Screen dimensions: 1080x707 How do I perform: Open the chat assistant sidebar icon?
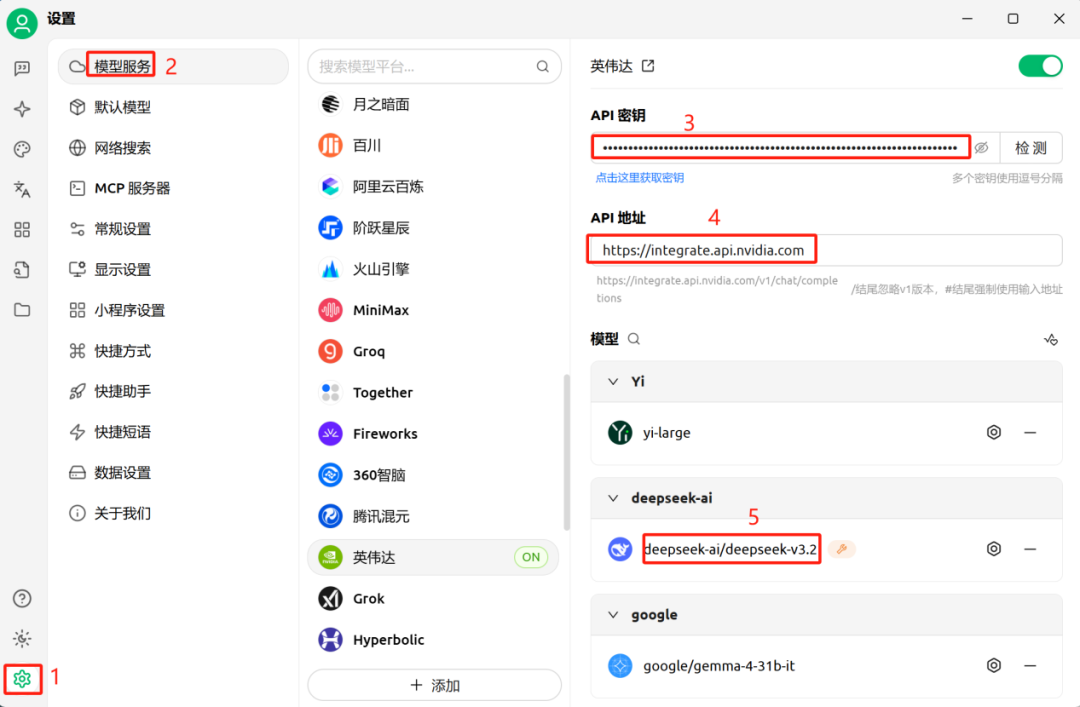pyautogui.click(x=22, y=68)
